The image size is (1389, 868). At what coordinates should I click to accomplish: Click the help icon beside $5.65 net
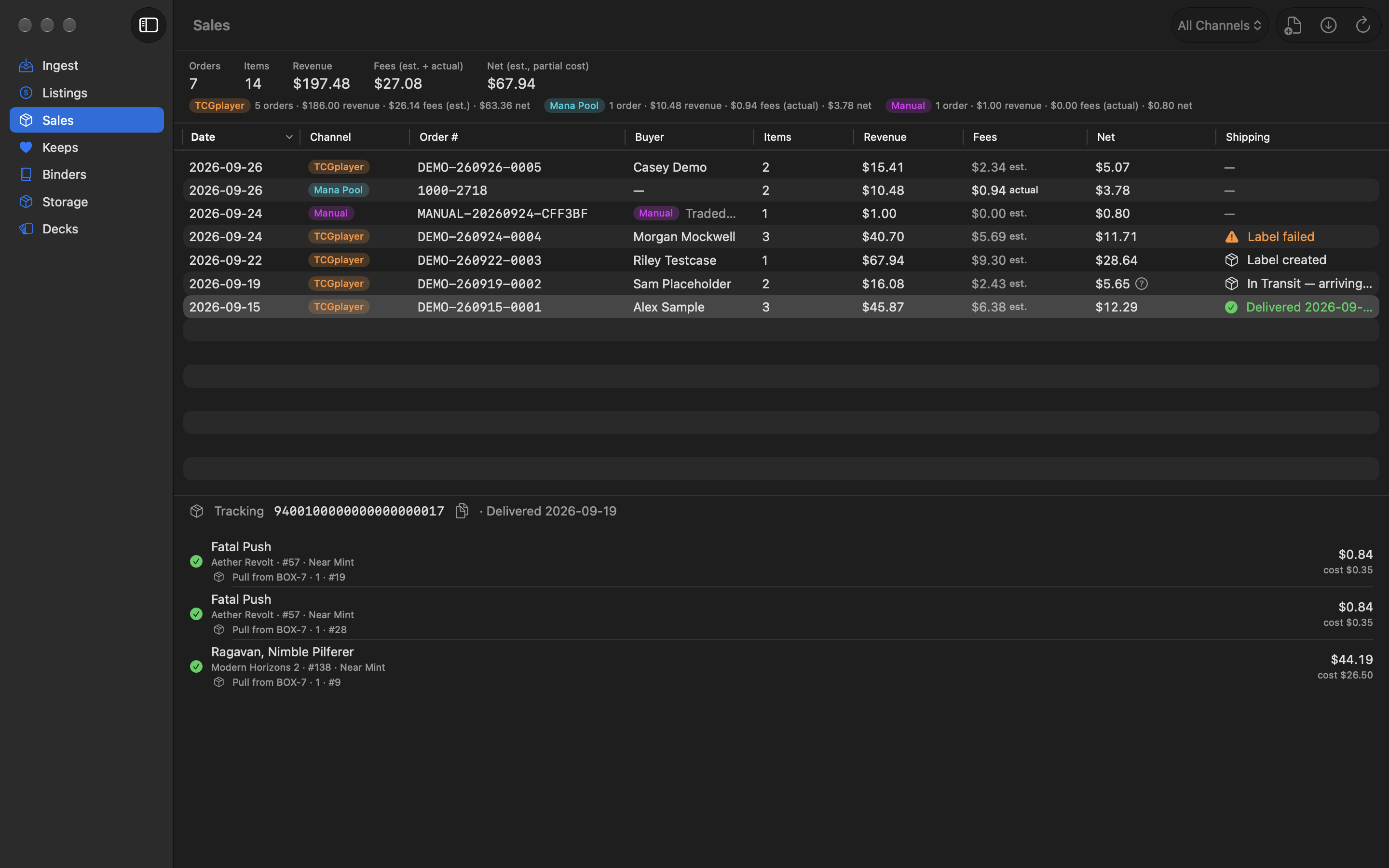[x=1142, y=284]
